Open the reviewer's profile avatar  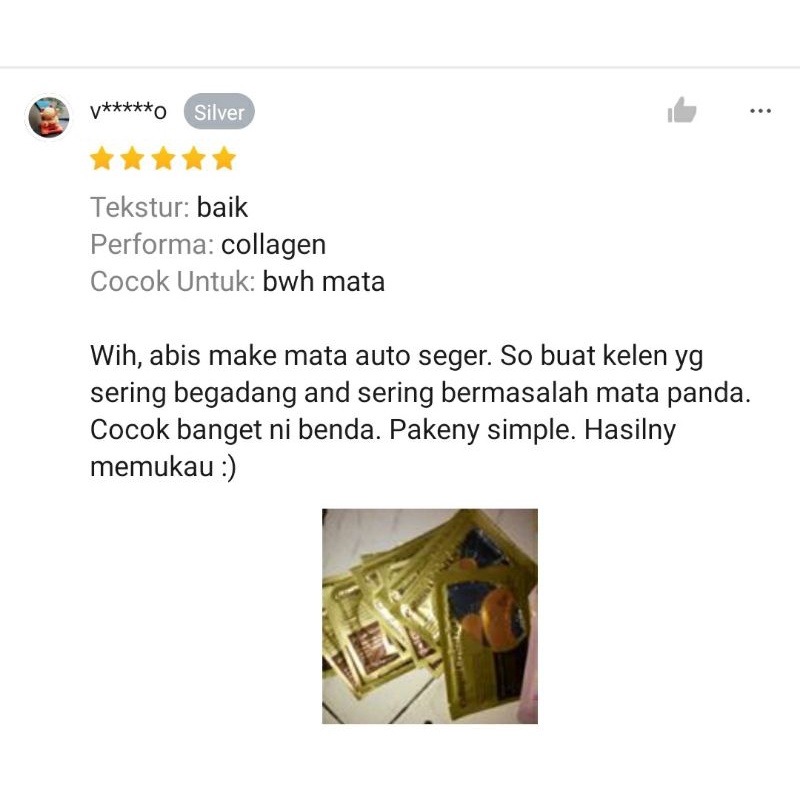[x=48, y=117]
